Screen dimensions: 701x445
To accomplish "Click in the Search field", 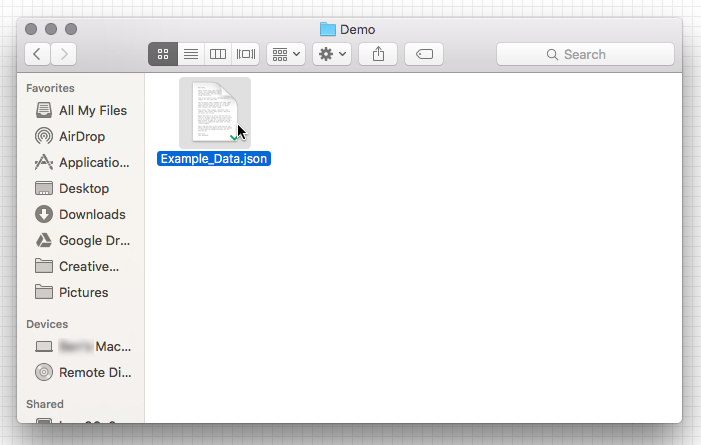I will pos(585,54).
